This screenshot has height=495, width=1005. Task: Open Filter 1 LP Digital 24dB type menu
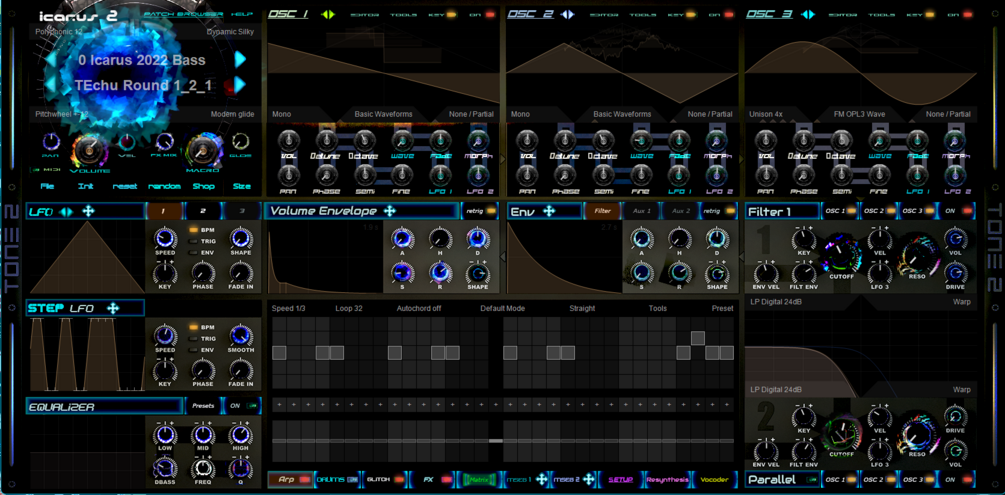pyautogui.click(x=776, y=302)
